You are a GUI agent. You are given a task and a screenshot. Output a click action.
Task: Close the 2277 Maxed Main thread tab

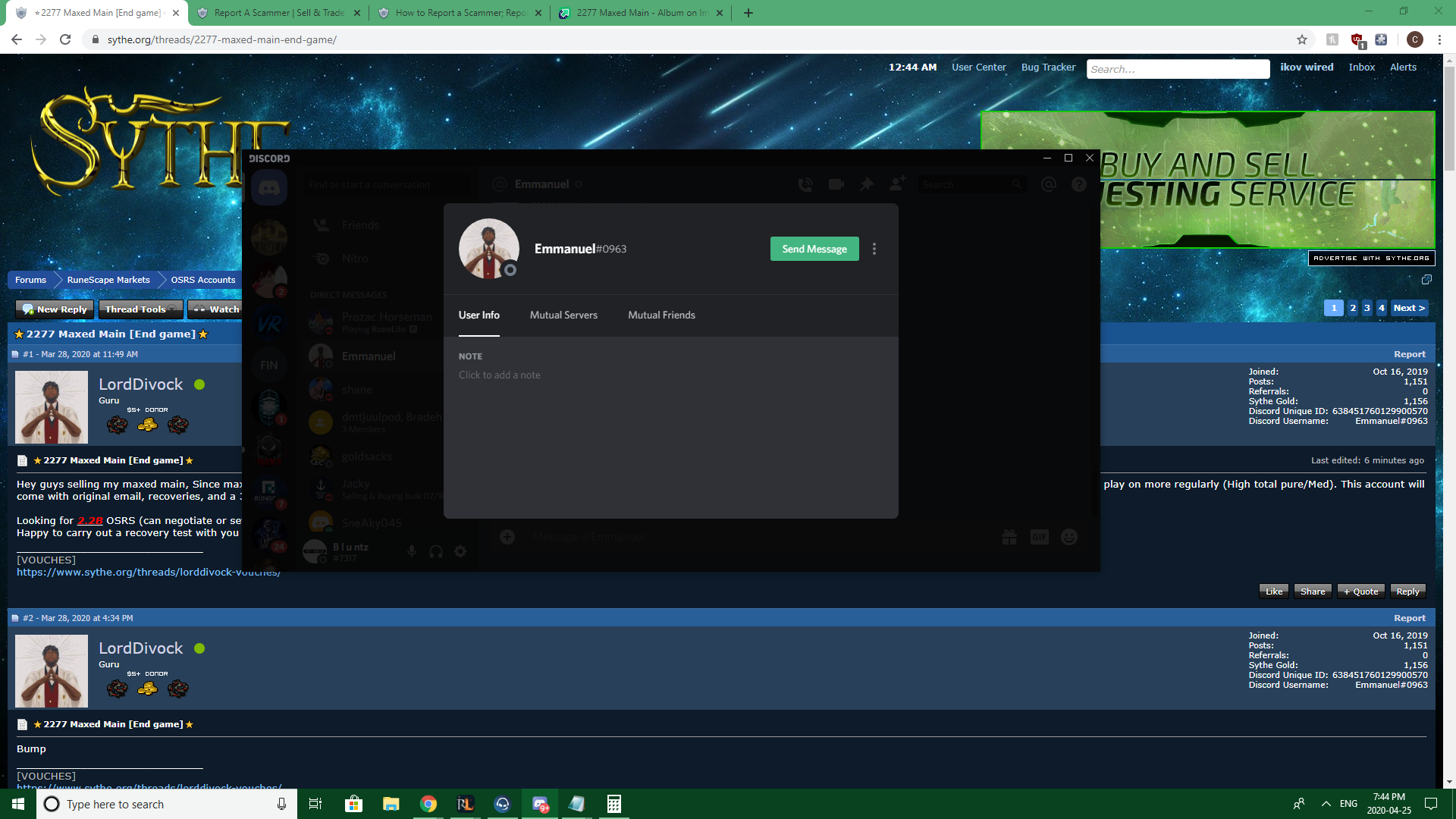point(176,13)
